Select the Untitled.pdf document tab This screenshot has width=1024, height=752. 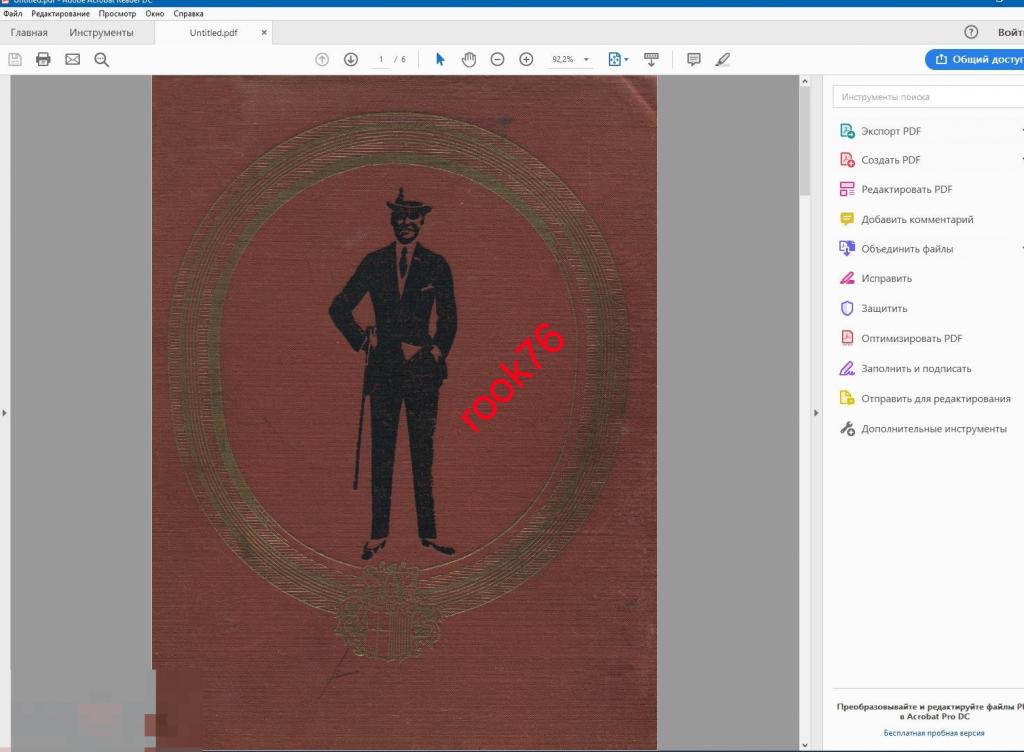point(214,33)
